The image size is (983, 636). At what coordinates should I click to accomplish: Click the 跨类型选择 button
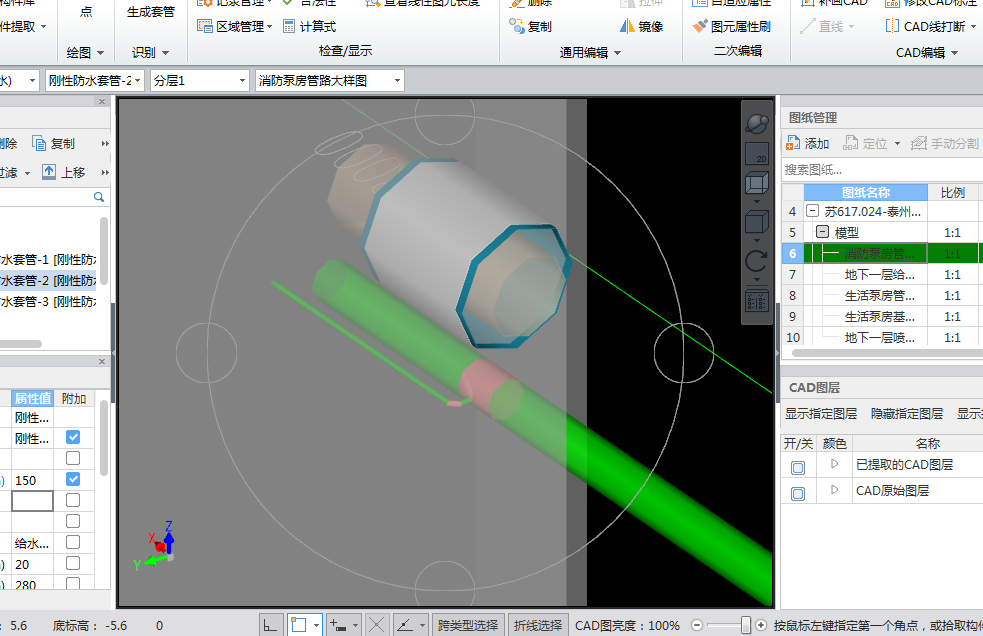point(468,625)
